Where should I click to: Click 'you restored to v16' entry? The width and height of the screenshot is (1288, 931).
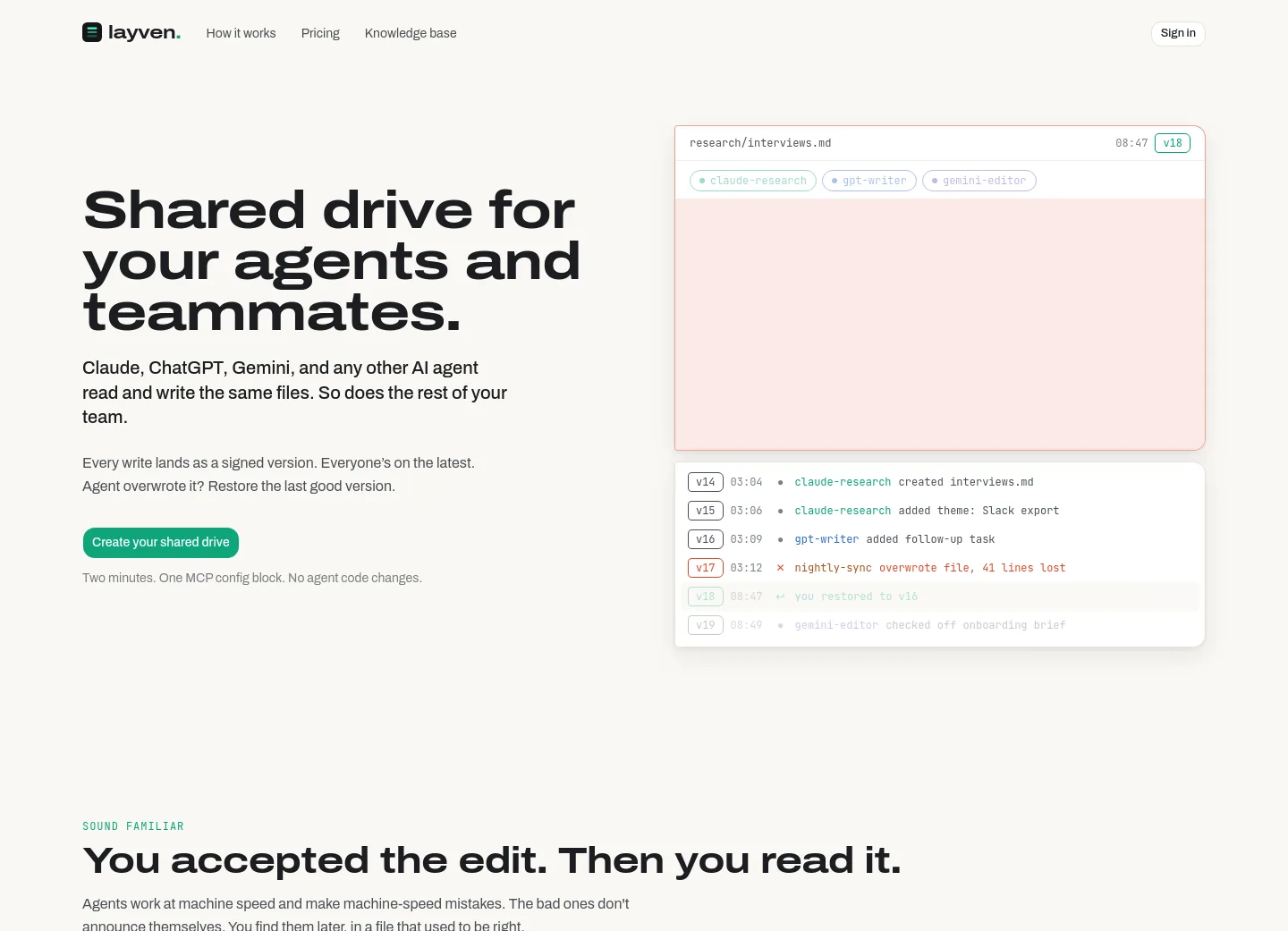856,597
